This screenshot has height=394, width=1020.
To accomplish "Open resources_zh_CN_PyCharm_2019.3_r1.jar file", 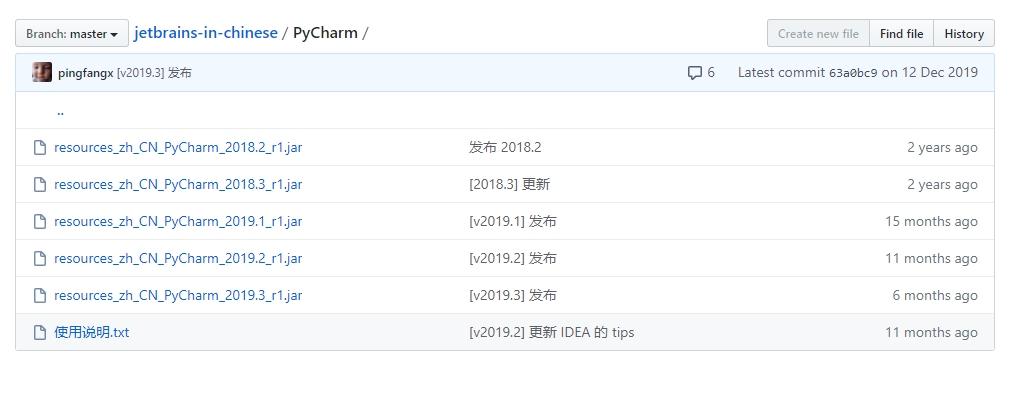I will click(x=178, y=296).
